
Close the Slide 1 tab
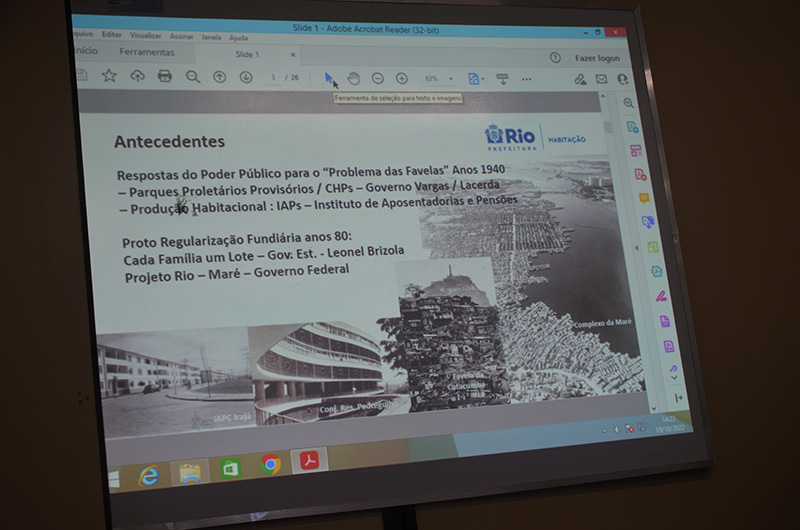pos(293,55)
